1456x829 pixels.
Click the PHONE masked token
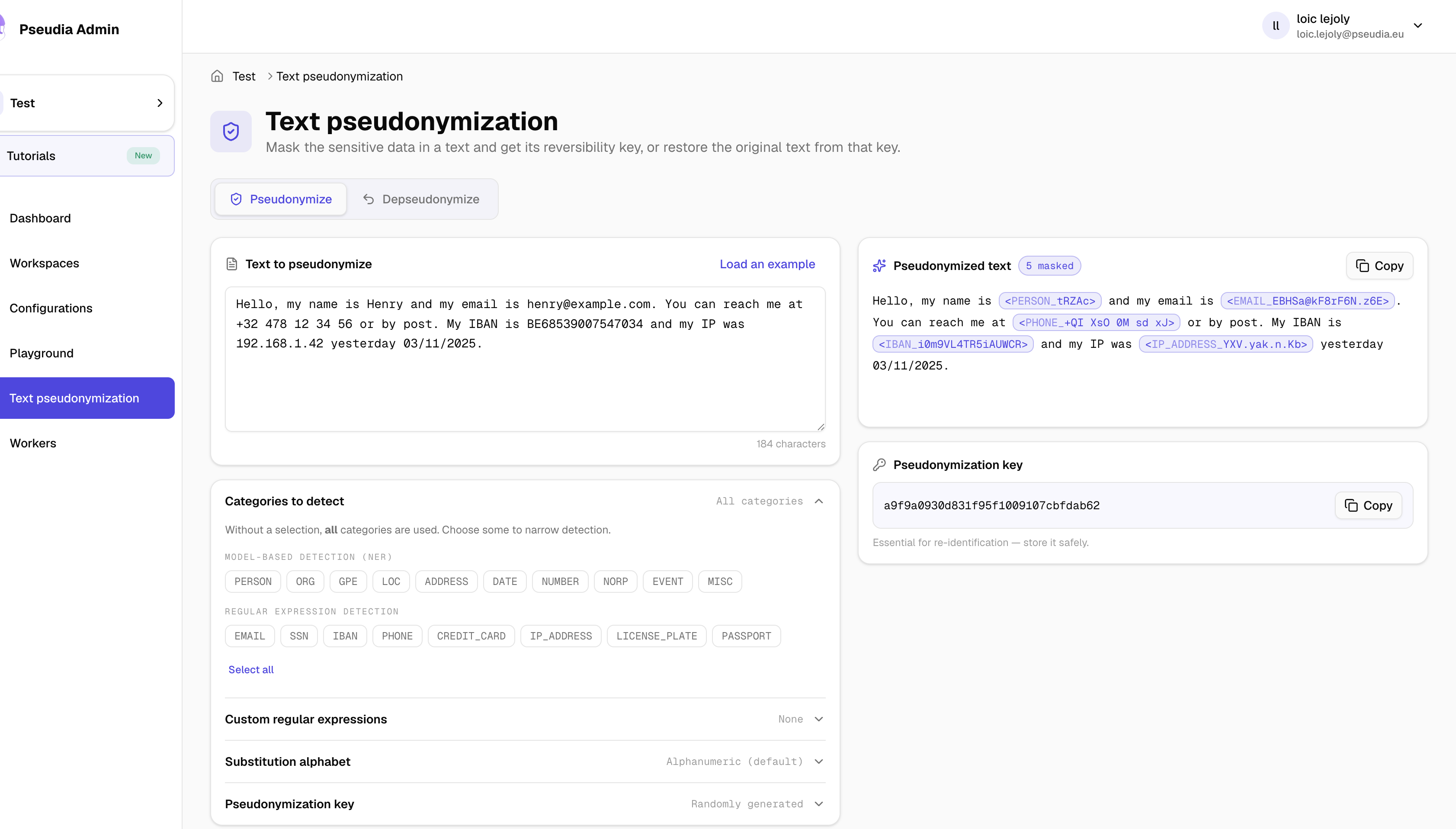tap(1096, 322)
